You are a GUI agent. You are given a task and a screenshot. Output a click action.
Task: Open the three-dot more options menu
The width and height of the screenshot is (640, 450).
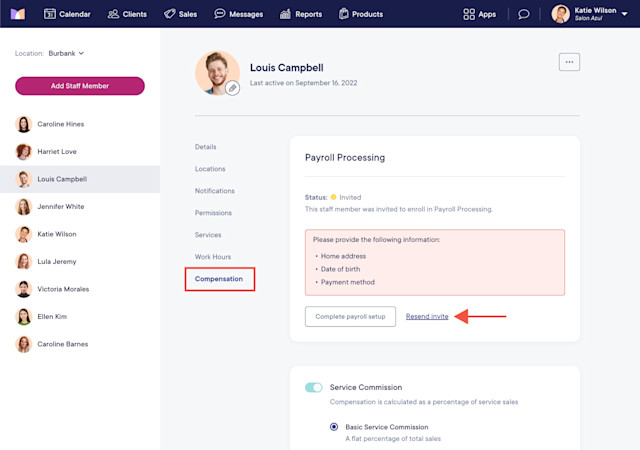pyautogui.click(x=569, y=62)
